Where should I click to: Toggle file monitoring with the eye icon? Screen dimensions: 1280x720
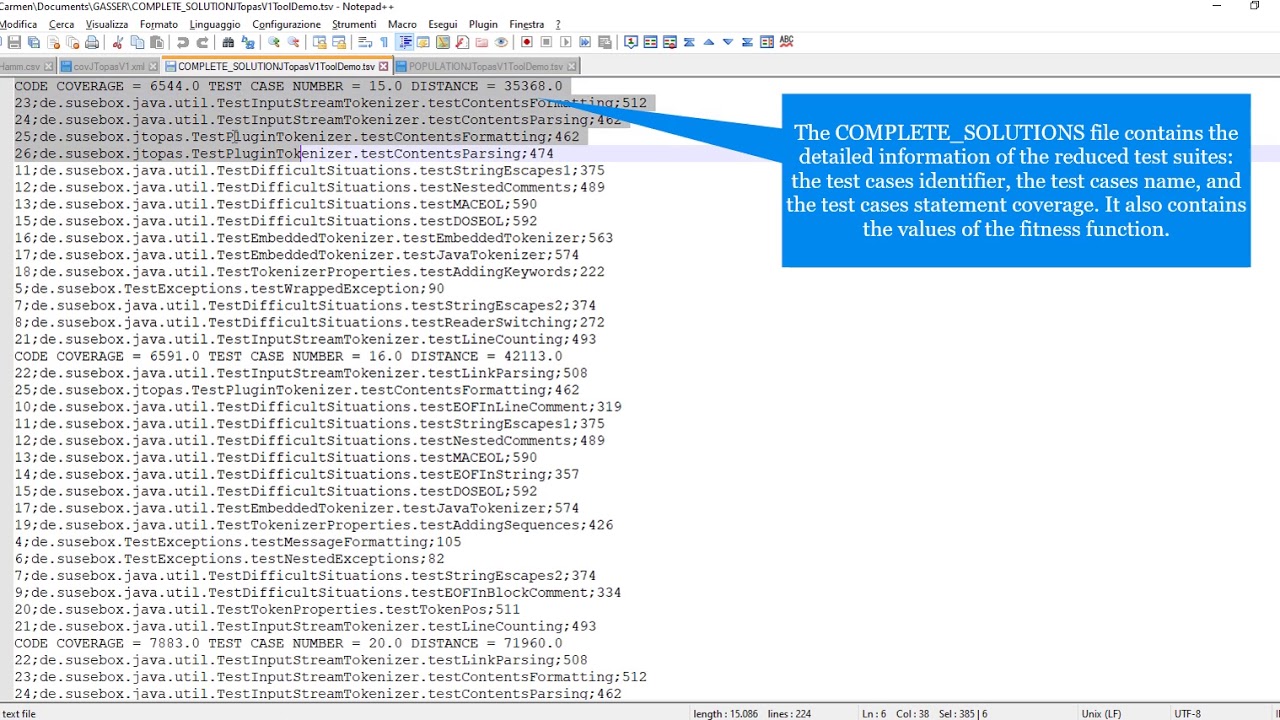click(x=501, y=42)
